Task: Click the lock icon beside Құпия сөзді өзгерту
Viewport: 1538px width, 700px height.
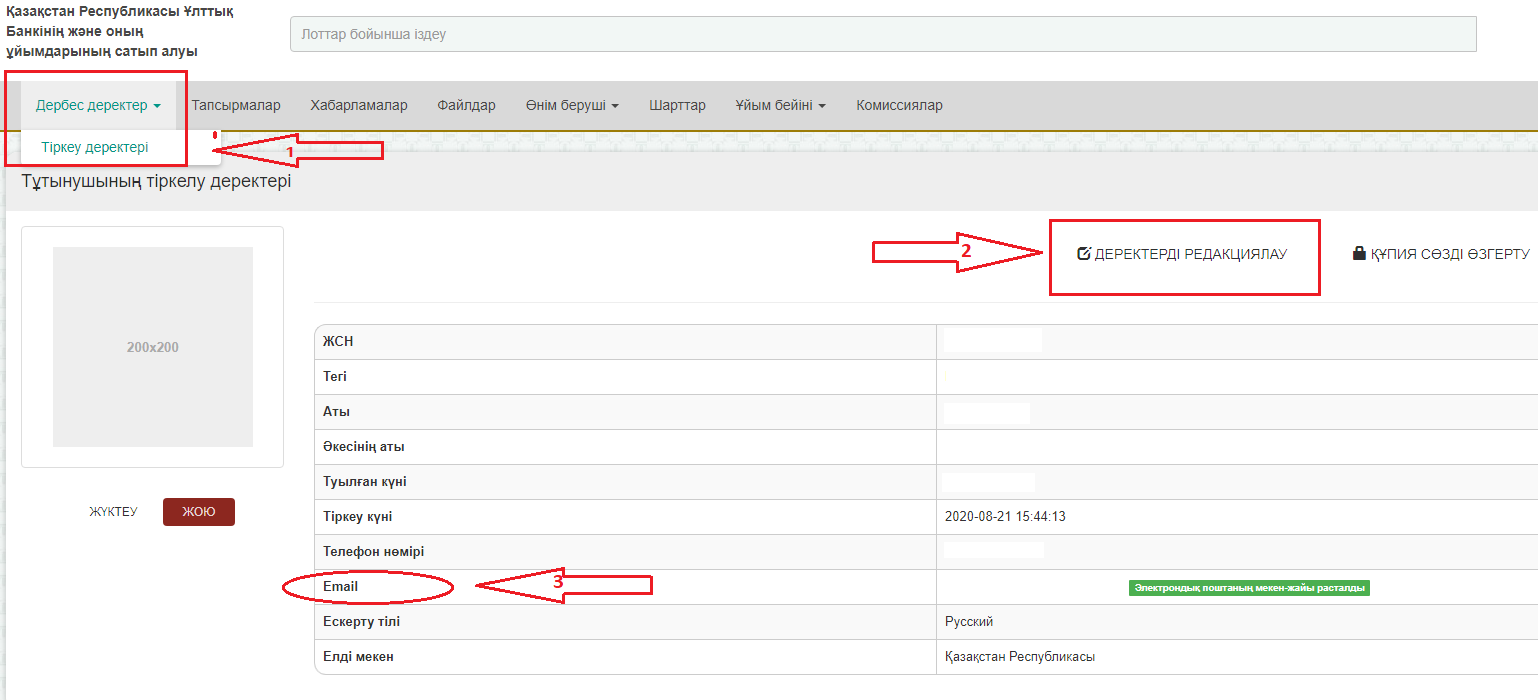Action: point(1359,254)
